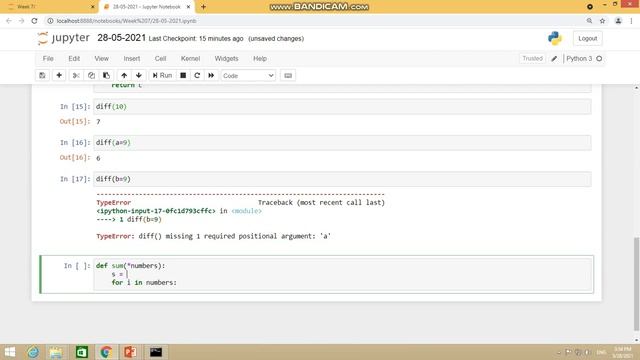The width and height of the screenshot is (640, 360).
Task: Insert a cell below using plus icon
Action: pos(59,76)
